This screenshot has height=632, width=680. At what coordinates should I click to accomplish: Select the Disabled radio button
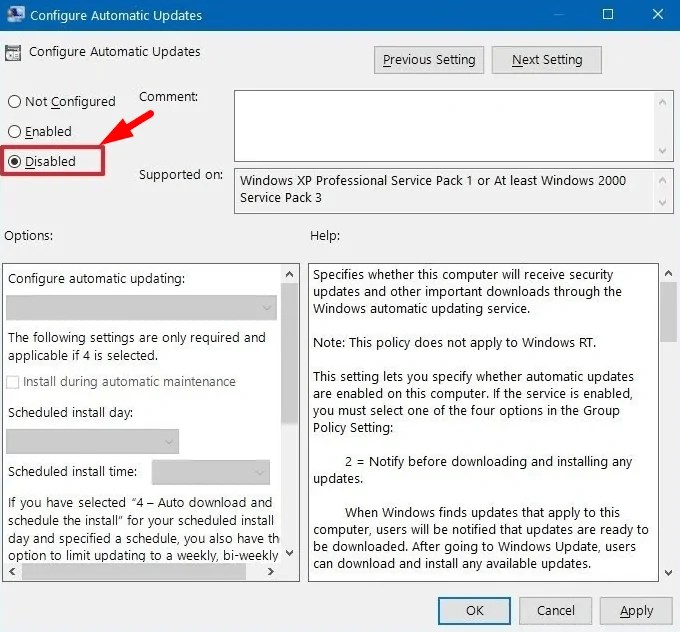tap(14, 161)
